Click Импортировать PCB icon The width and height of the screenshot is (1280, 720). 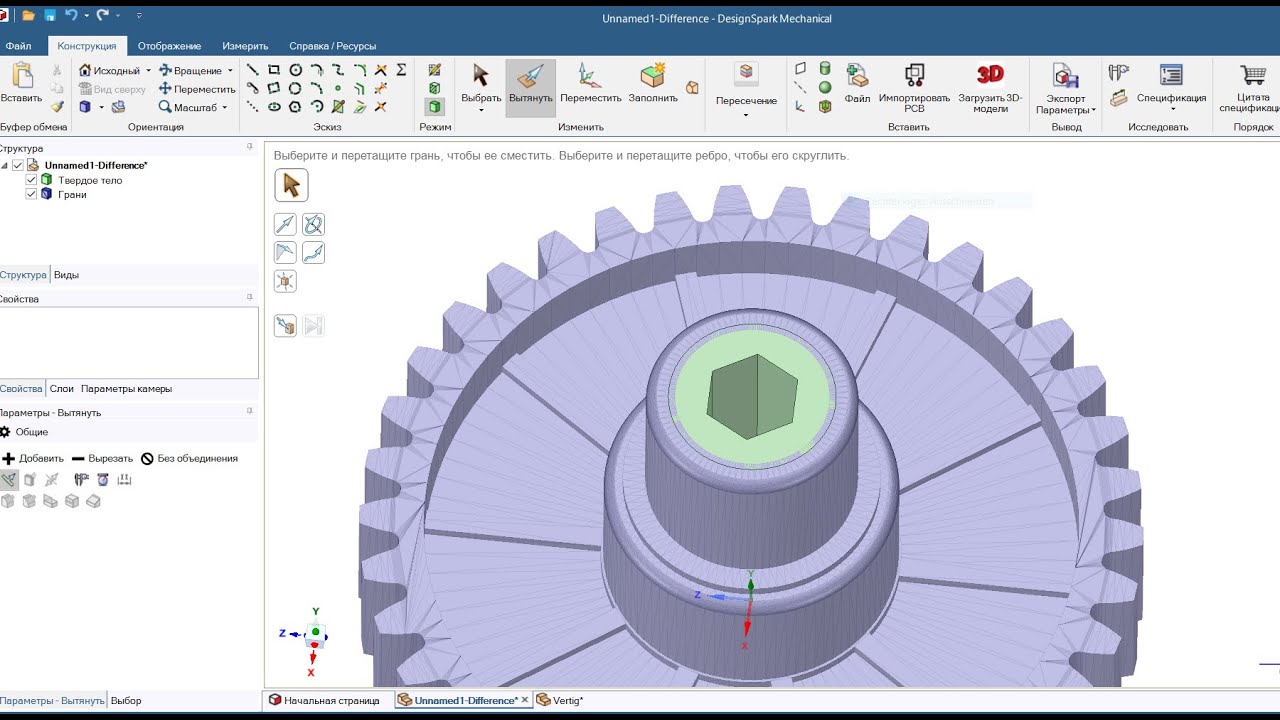click(x=914, y=86)
